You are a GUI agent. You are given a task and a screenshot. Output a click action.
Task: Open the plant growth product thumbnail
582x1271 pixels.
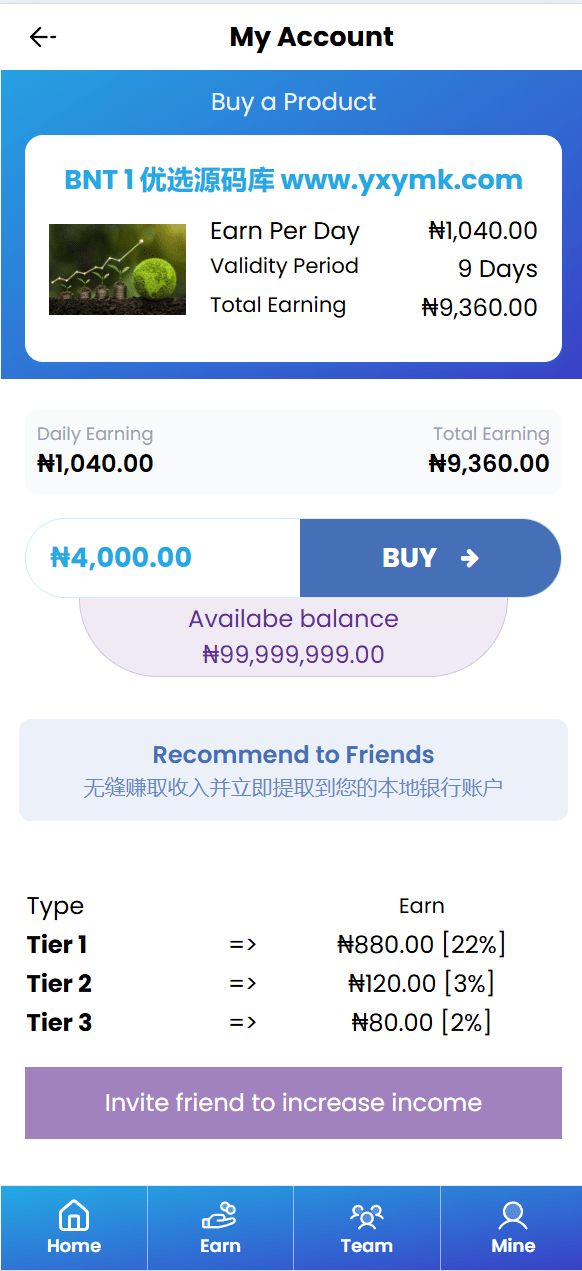[x=117, y=269]
